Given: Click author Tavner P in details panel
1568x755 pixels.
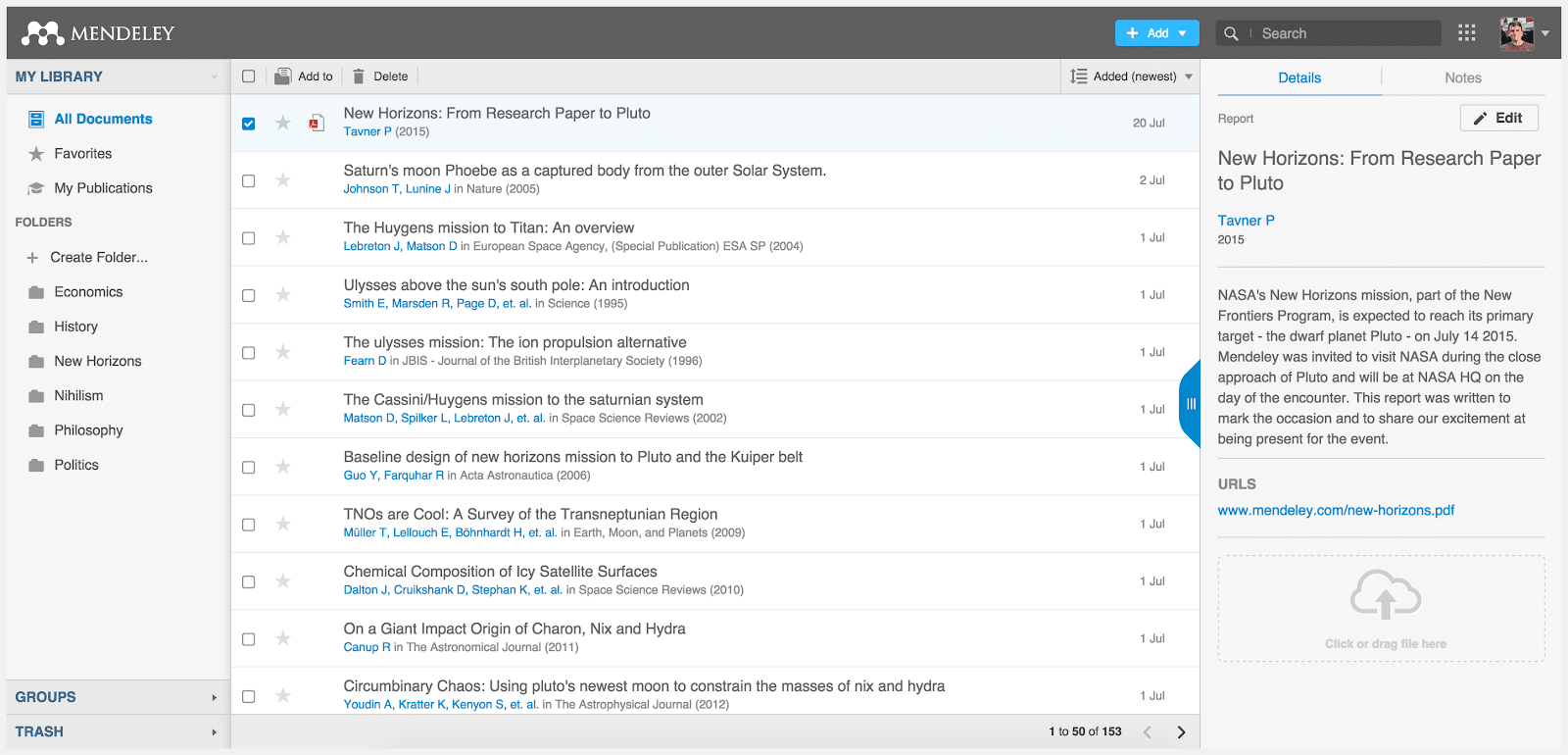Looking at the screenshot, I should 1247,221.
